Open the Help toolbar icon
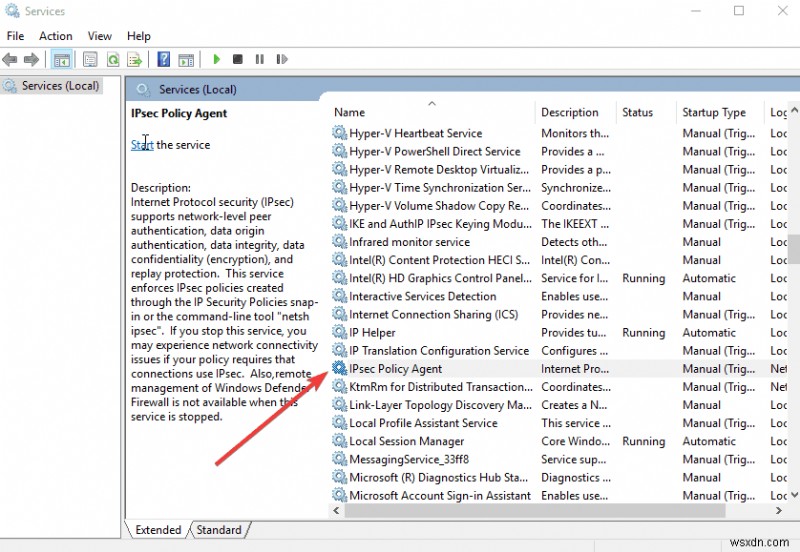Image resolution: width=800 pixels, height=552 pixels. [x=164, y=59]
